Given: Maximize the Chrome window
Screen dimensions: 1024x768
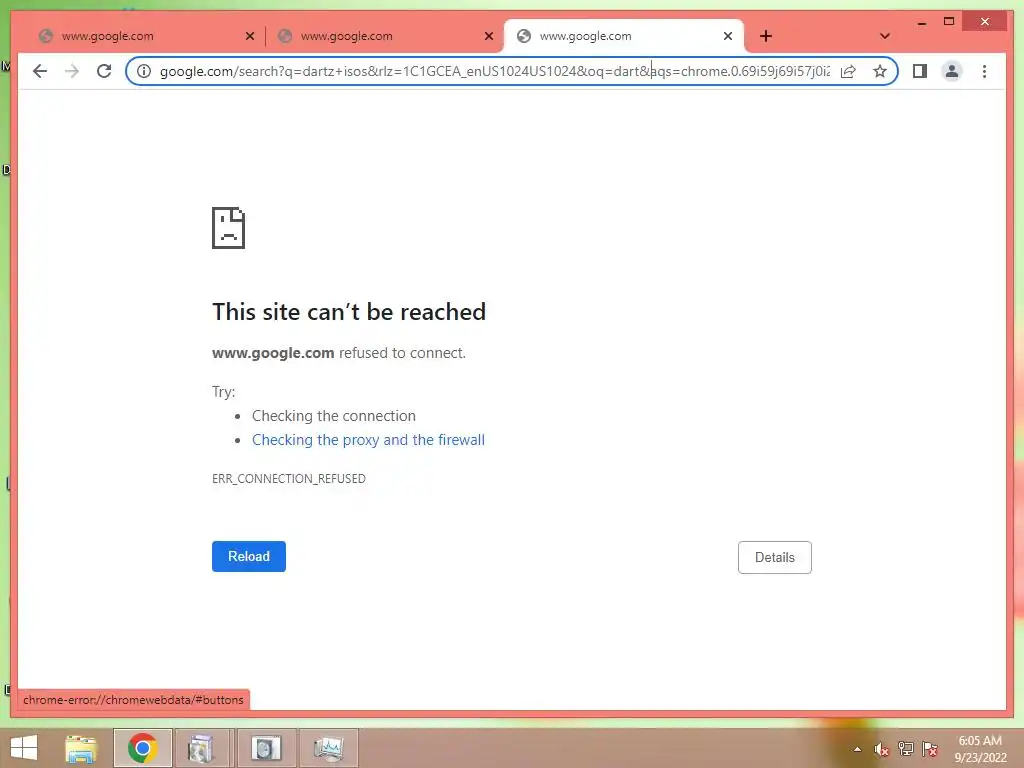Looking at the screenshot, I should (x=949, y=22).
